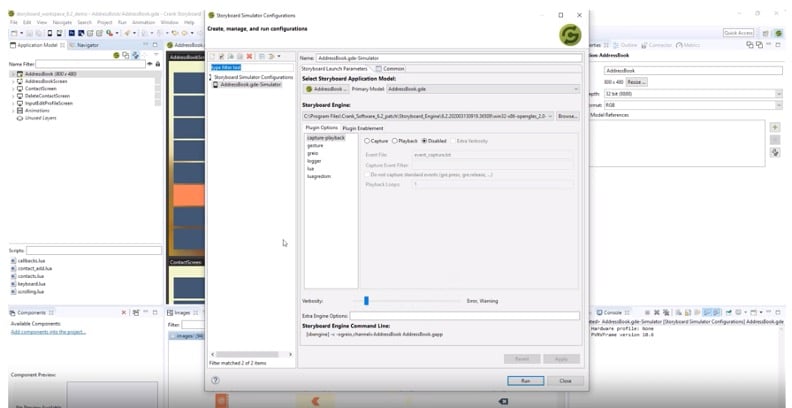
Task: Click the Browse button for engine path
Action: coord(567,116)
